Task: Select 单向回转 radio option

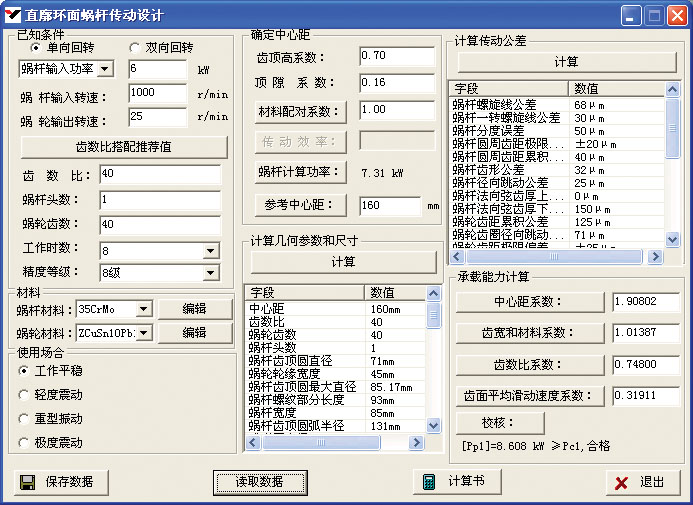Action: tap(37, 47)
